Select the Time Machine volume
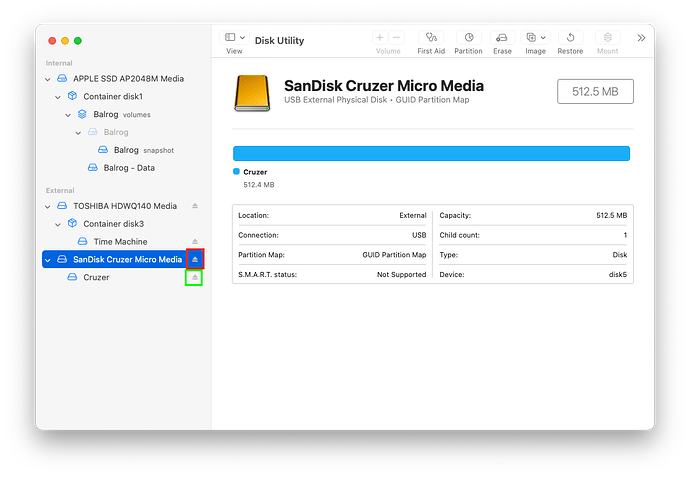Viewport: 690px width, 477px height. (123, 242)
